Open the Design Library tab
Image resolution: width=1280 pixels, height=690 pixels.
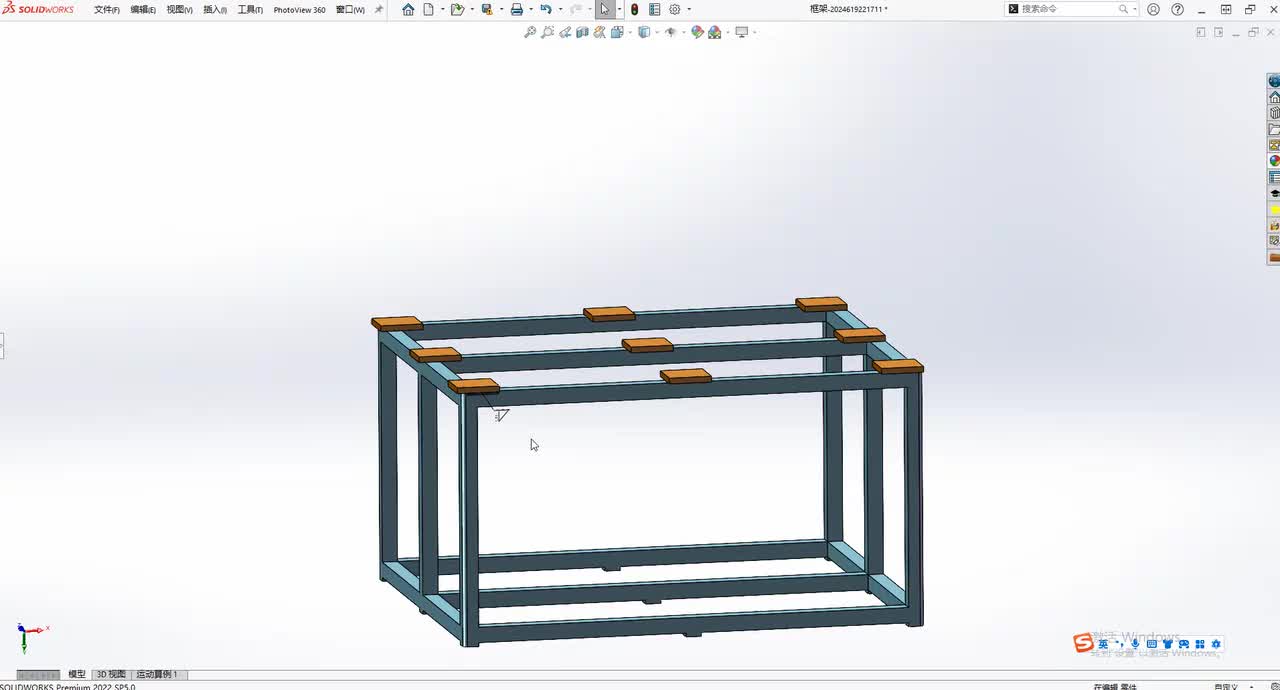[x=1274, y=113]
